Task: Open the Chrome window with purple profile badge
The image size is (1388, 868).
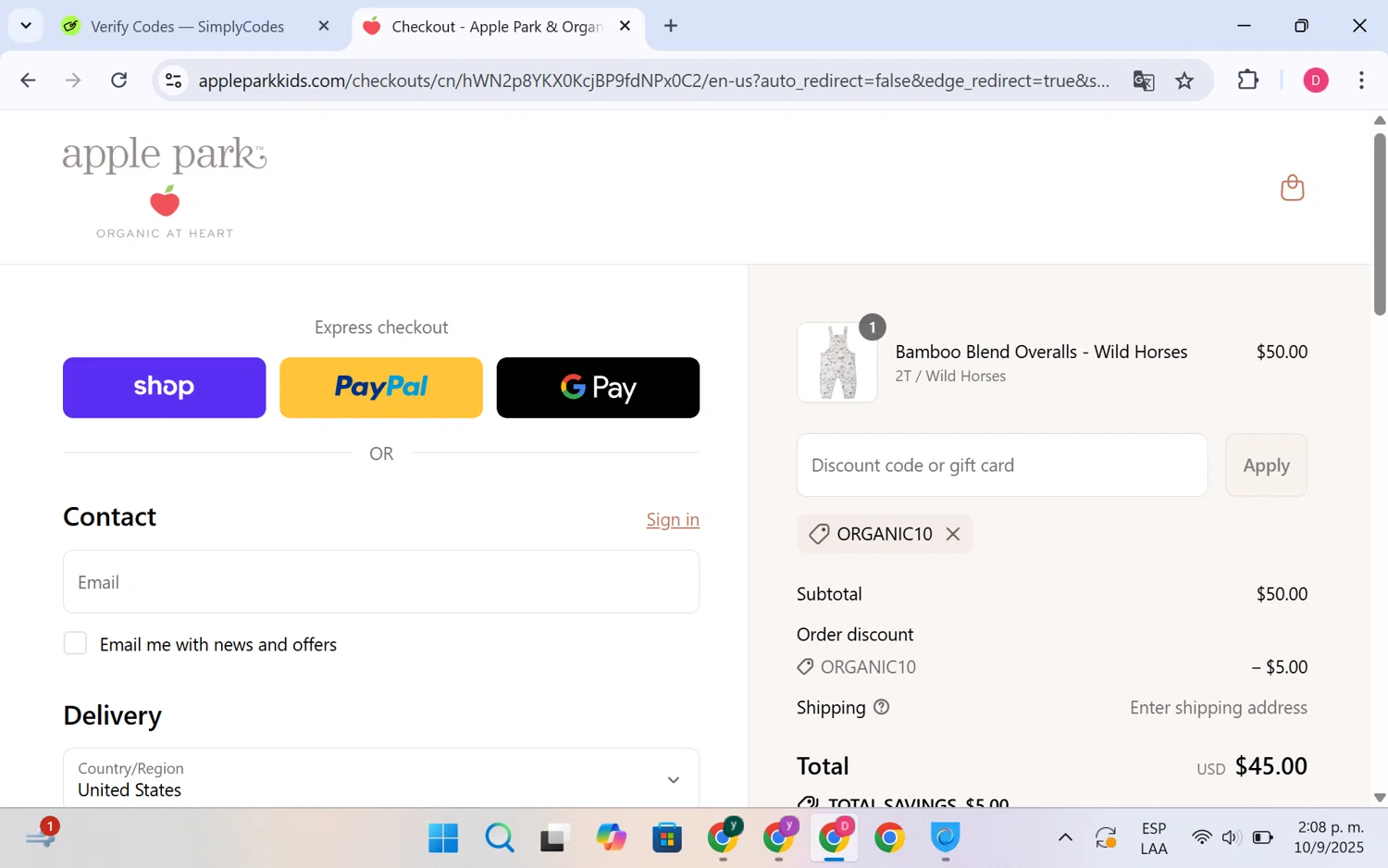Action: pos(779,836)
